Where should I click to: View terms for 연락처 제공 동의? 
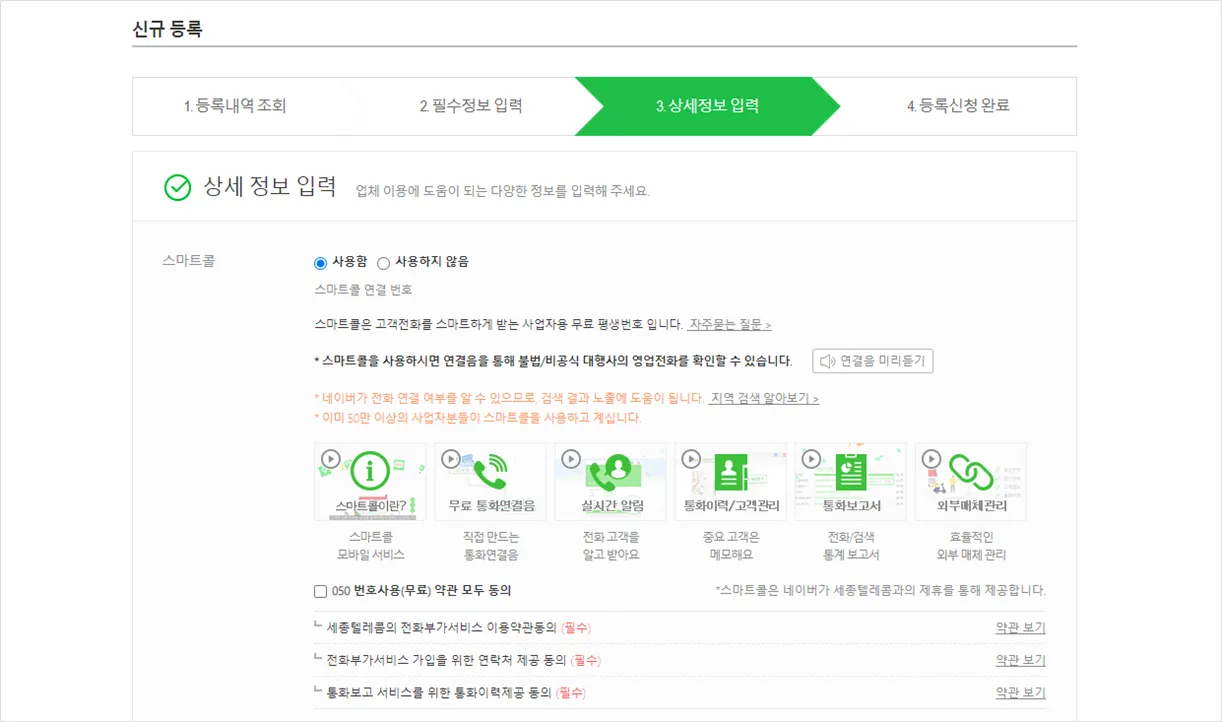pos(1020,661)
